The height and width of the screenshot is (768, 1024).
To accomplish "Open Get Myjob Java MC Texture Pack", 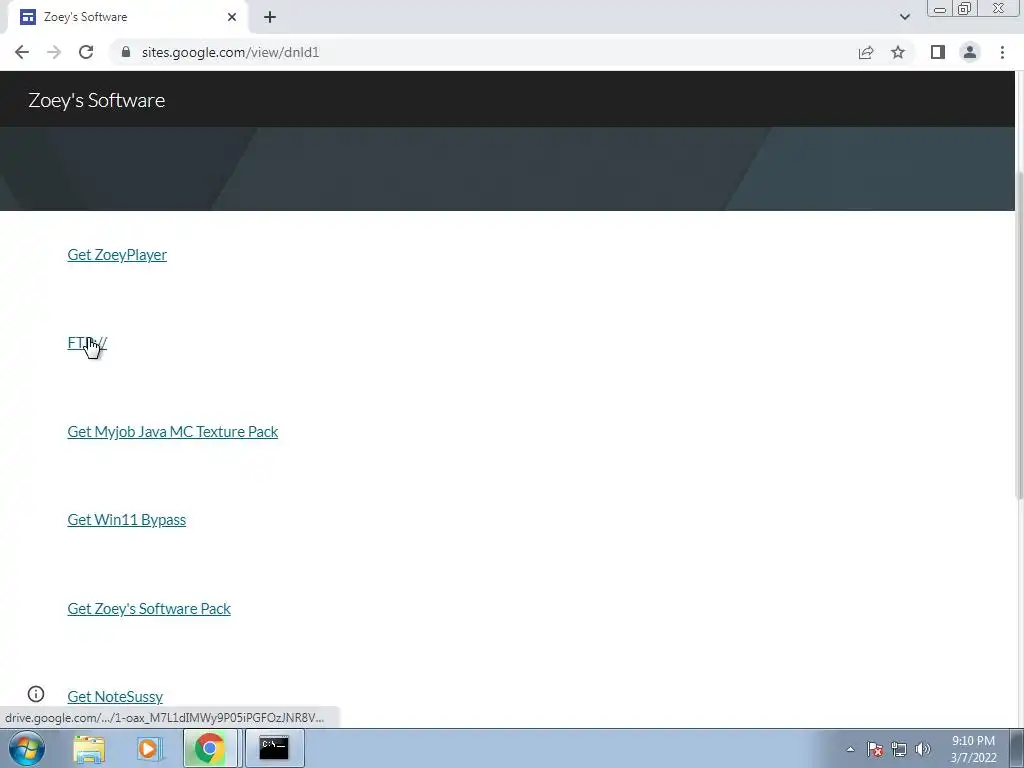I will (x=172, y=432).
